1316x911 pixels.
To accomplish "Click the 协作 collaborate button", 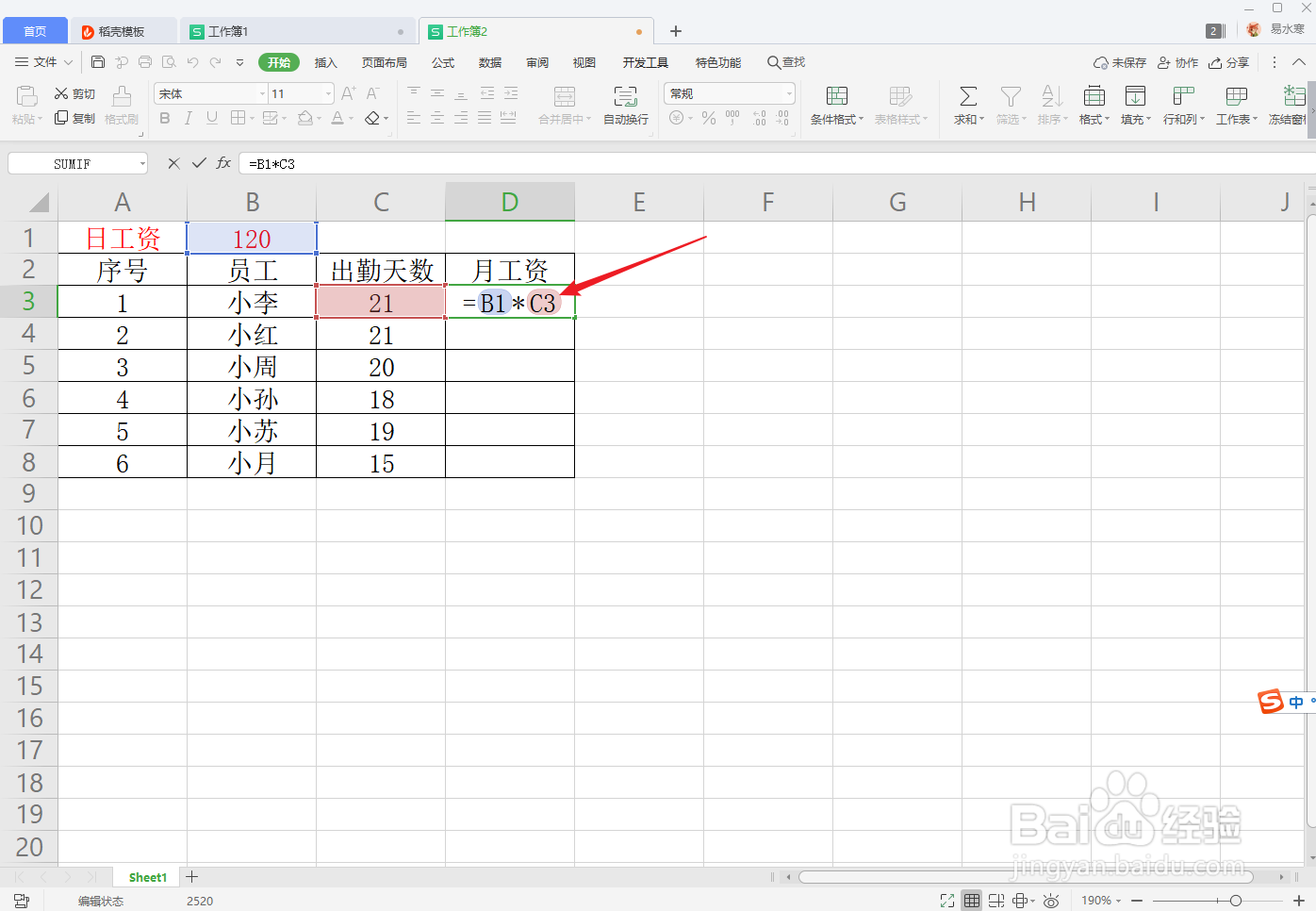I will pyautogui.click(x=1177, y=62).
